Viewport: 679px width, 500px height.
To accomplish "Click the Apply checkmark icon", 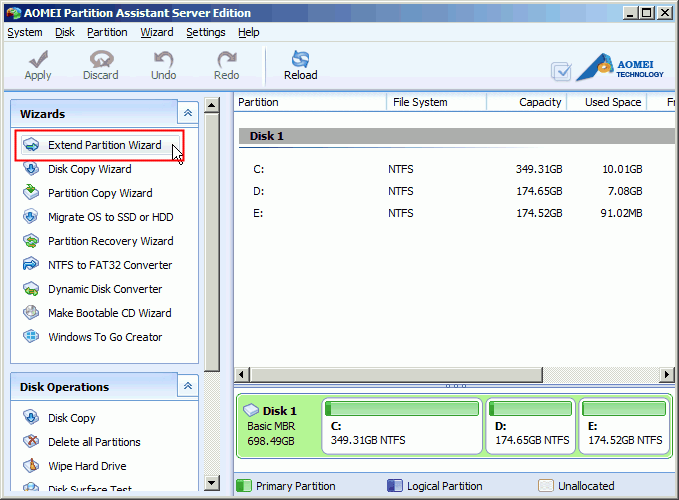I will pyautogui.click(x=38, y=59).
